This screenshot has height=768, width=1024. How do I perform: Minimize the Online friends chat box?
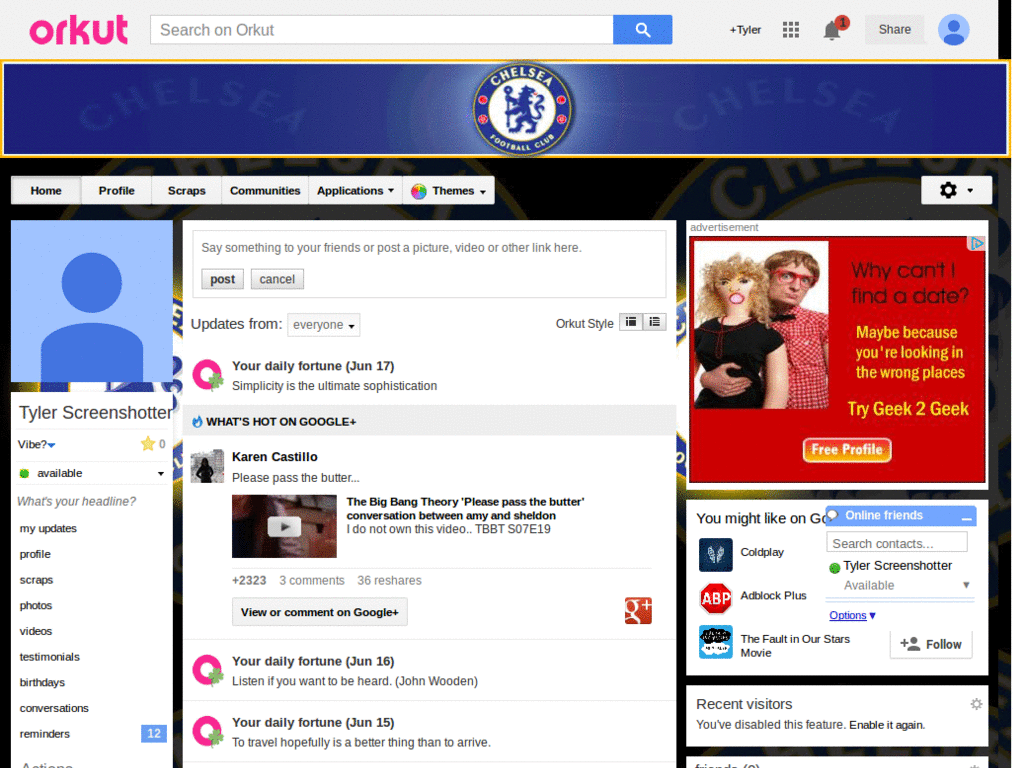967,518
